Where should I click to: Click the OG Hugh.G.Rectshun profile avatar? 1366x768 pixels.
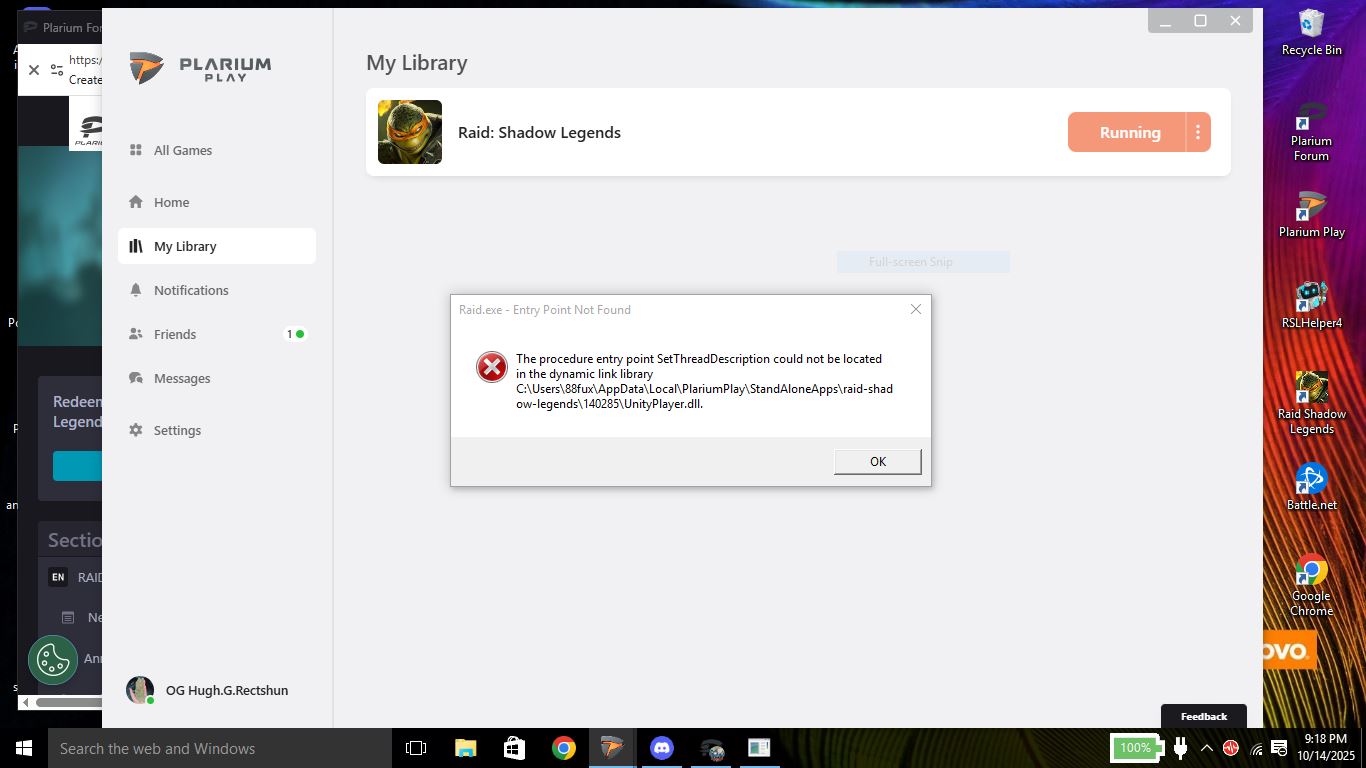140,690
